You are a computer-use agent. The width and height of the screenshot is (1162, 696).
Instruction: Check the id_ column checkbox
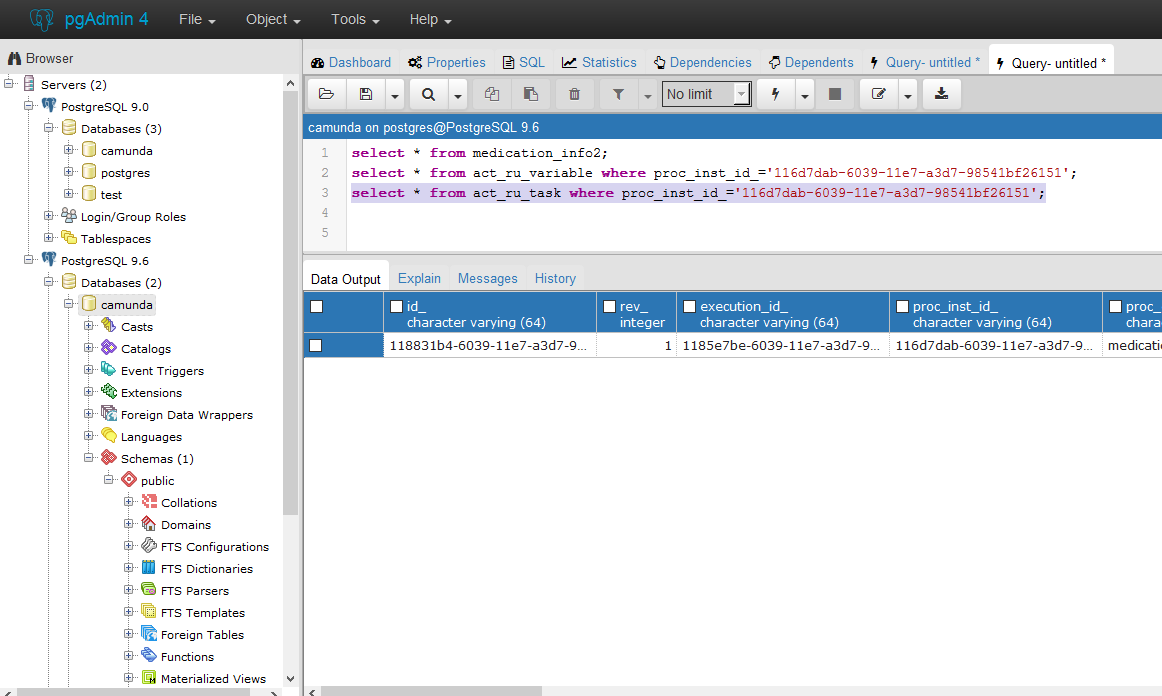(396, 306)
